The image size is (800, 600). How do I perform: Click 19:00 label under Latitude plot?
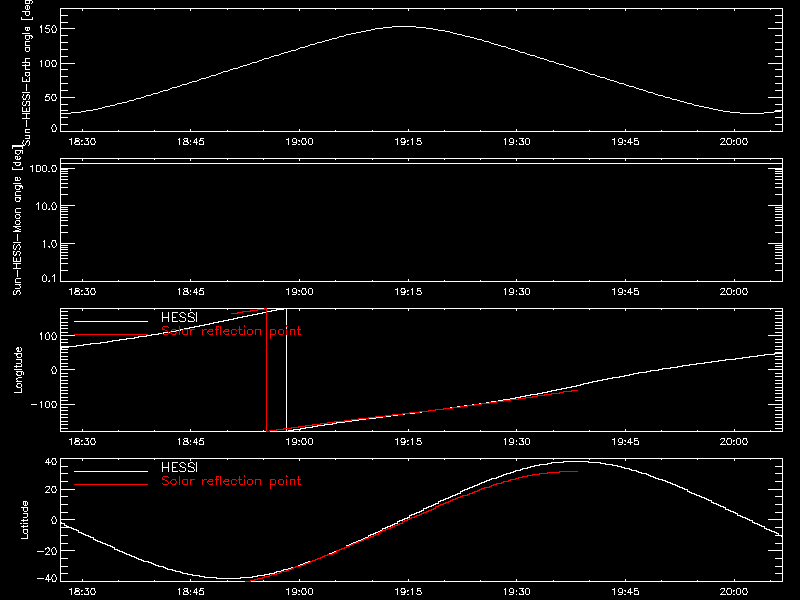pyautogui.click(x=299, y=592)
